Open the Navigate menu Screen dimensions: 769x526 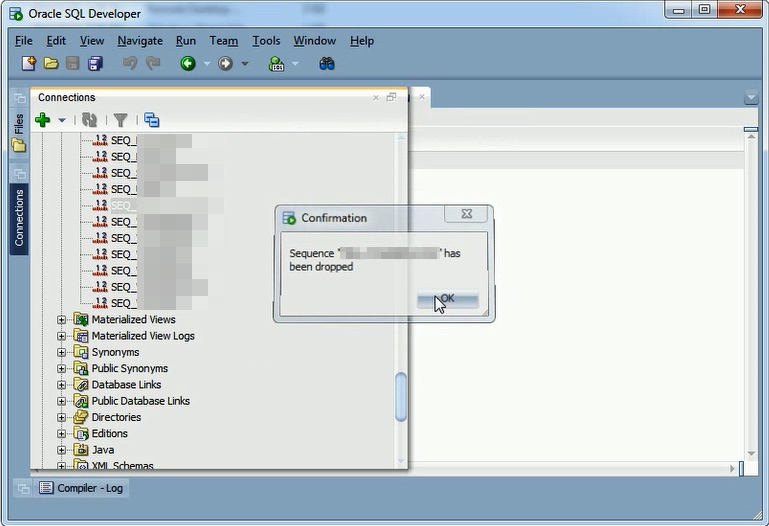pos(140,41)
